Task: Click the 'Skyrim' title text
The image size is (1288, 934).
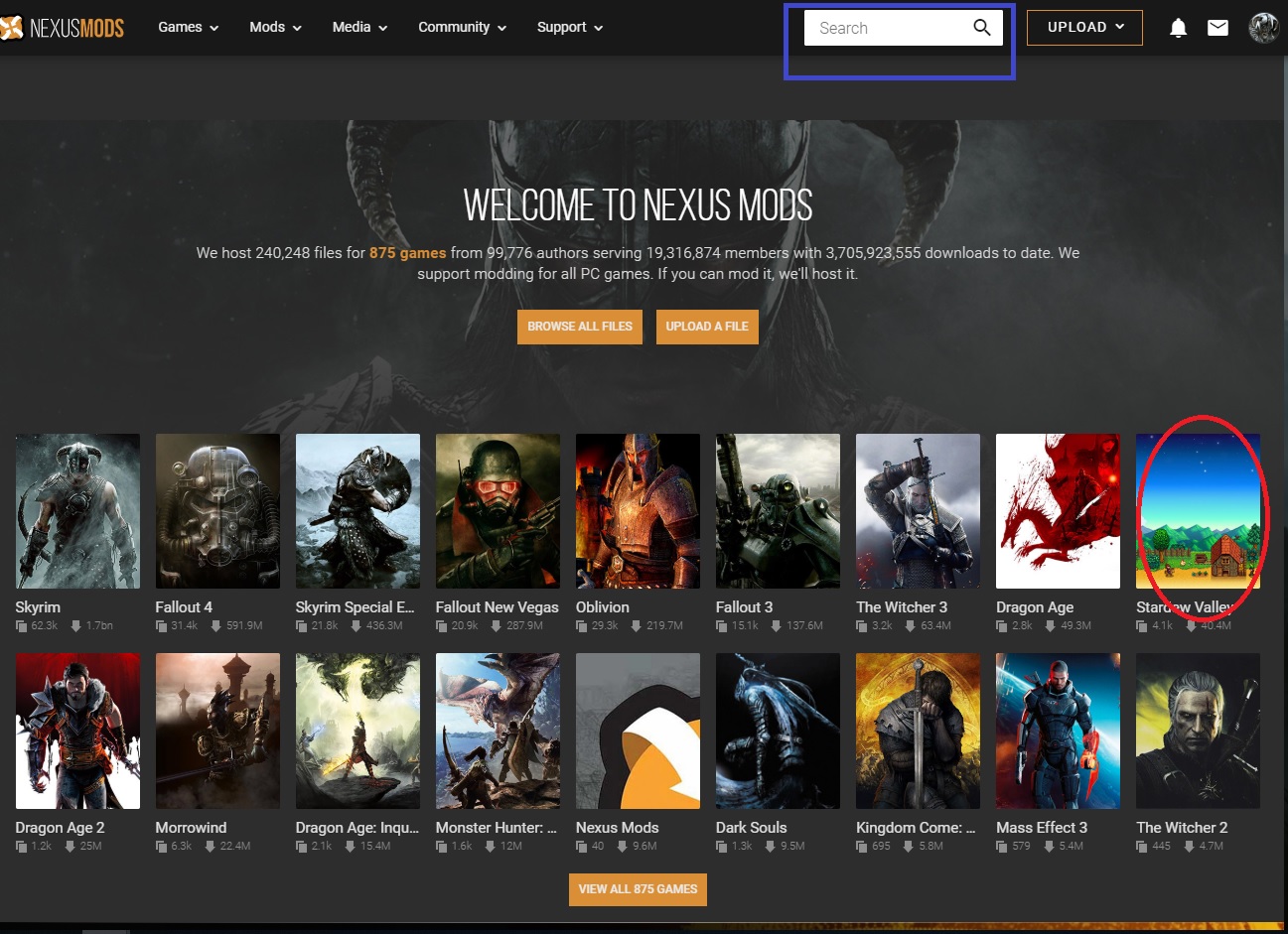Action: [38, 607]
